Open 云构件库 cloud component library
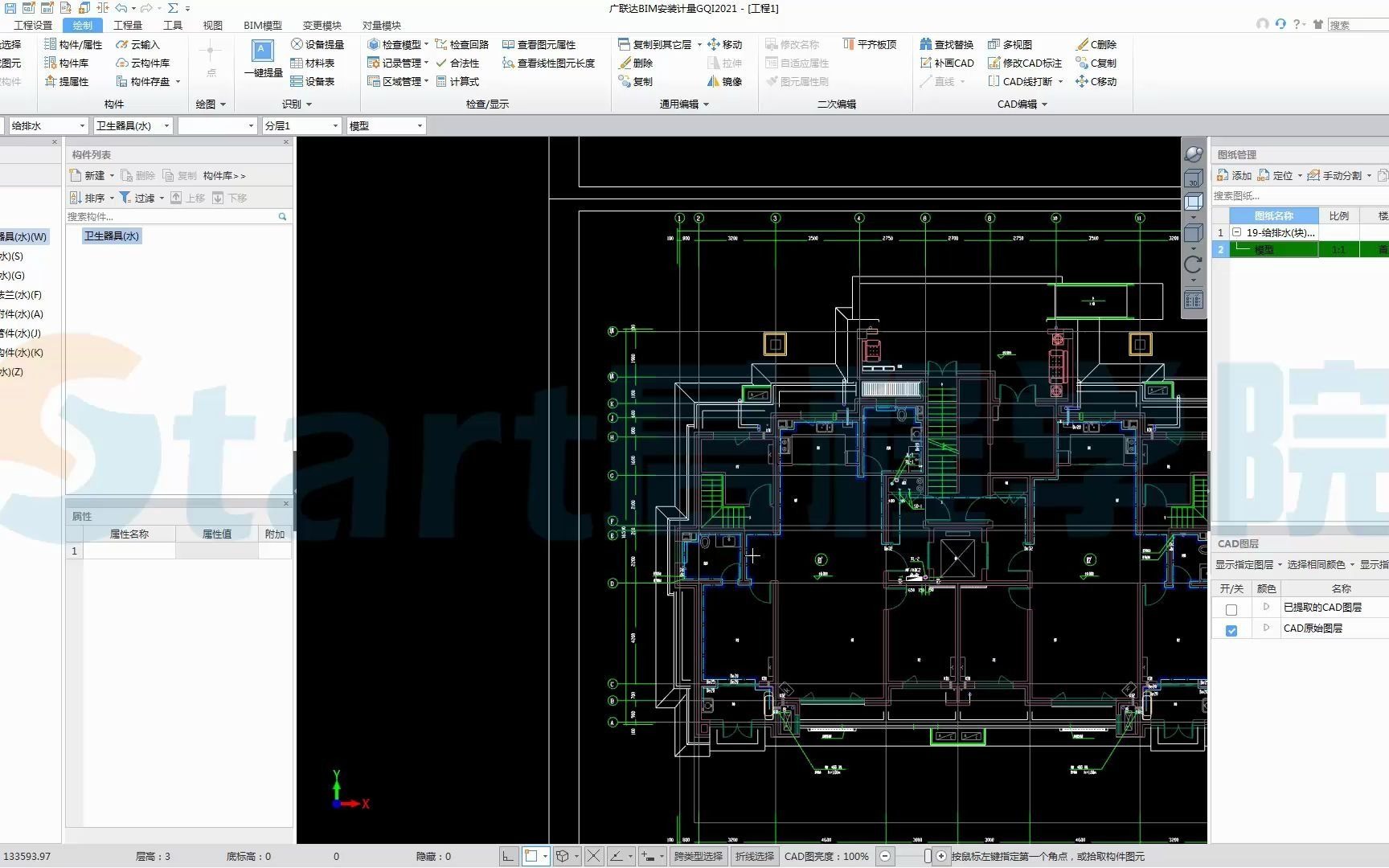The width and height of the screenshot is (1389, 868). pos(143,63)
